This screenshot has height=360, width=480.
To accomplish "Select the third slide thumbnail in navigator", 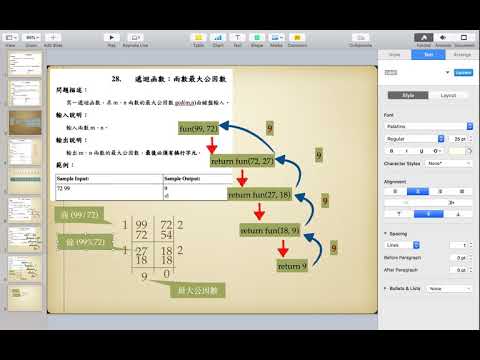I will (25, 123).
